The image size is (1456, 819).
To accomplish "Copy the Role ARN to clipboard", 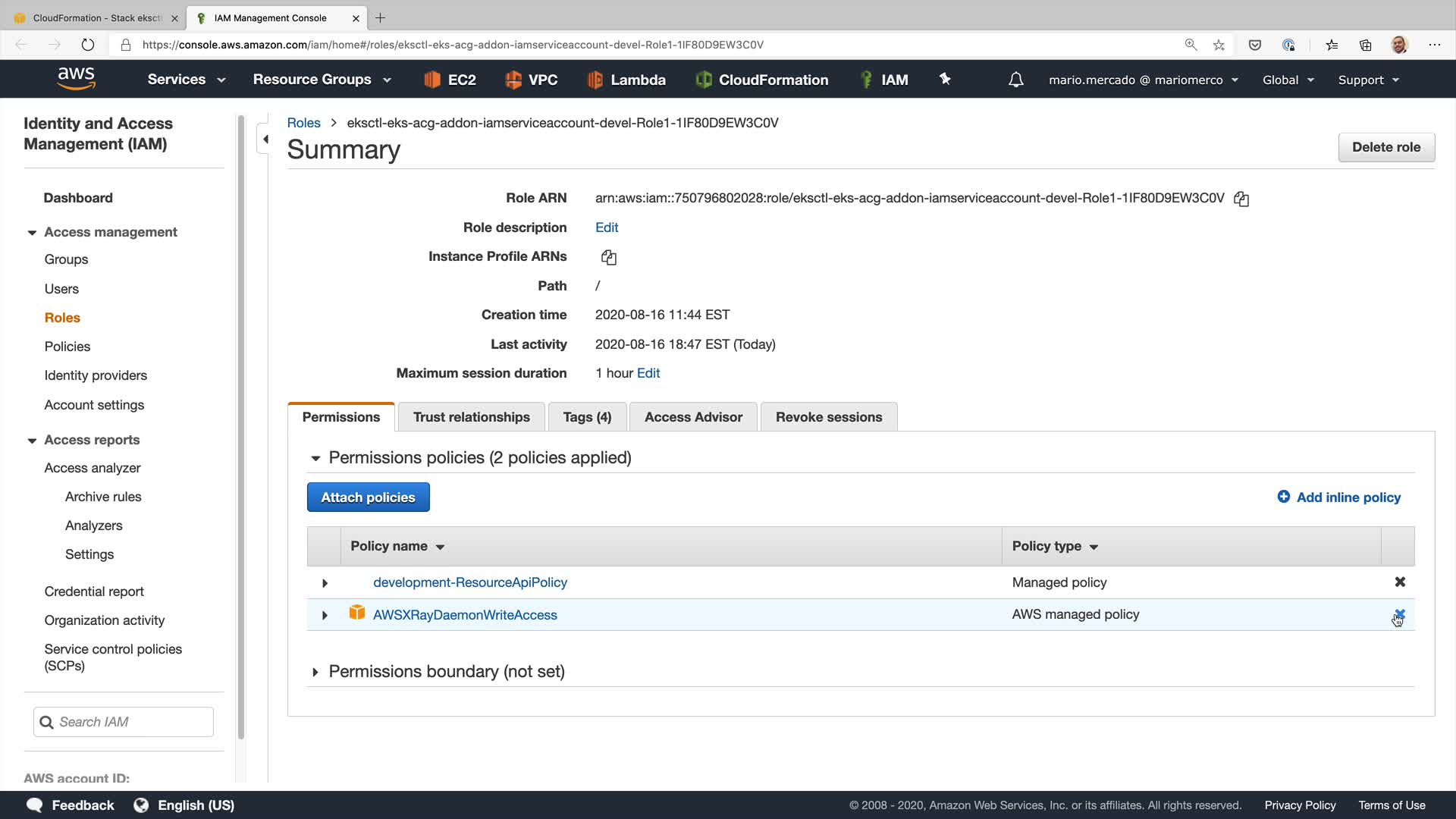I will click(1241, 199).
